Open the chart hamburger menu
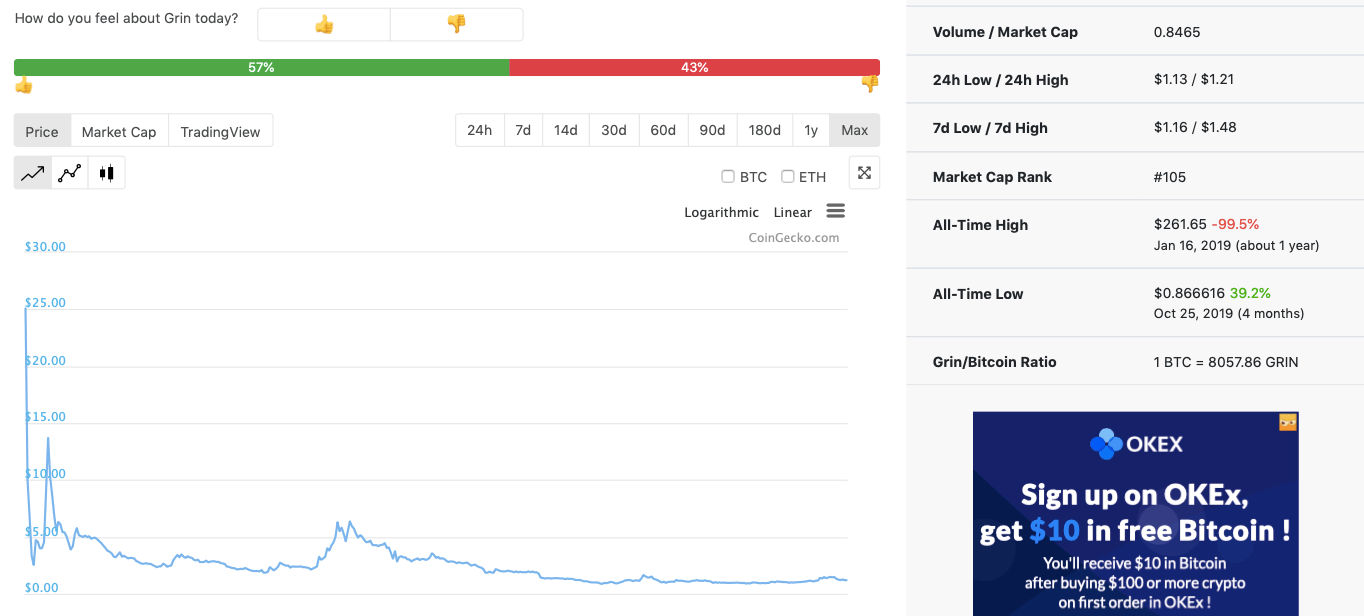 (x=836, y=211)
